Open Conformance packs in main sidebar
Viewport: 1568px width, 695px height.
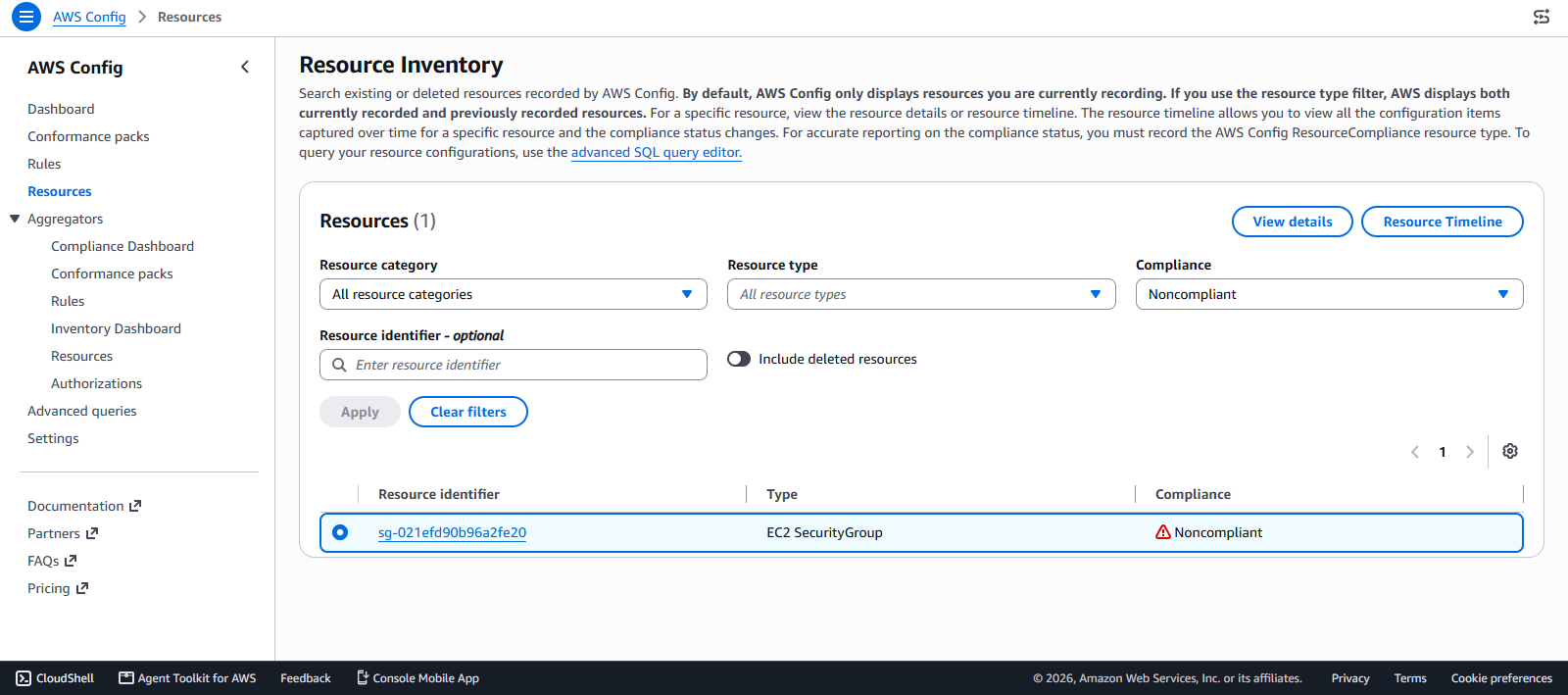(x=88, y=136)
